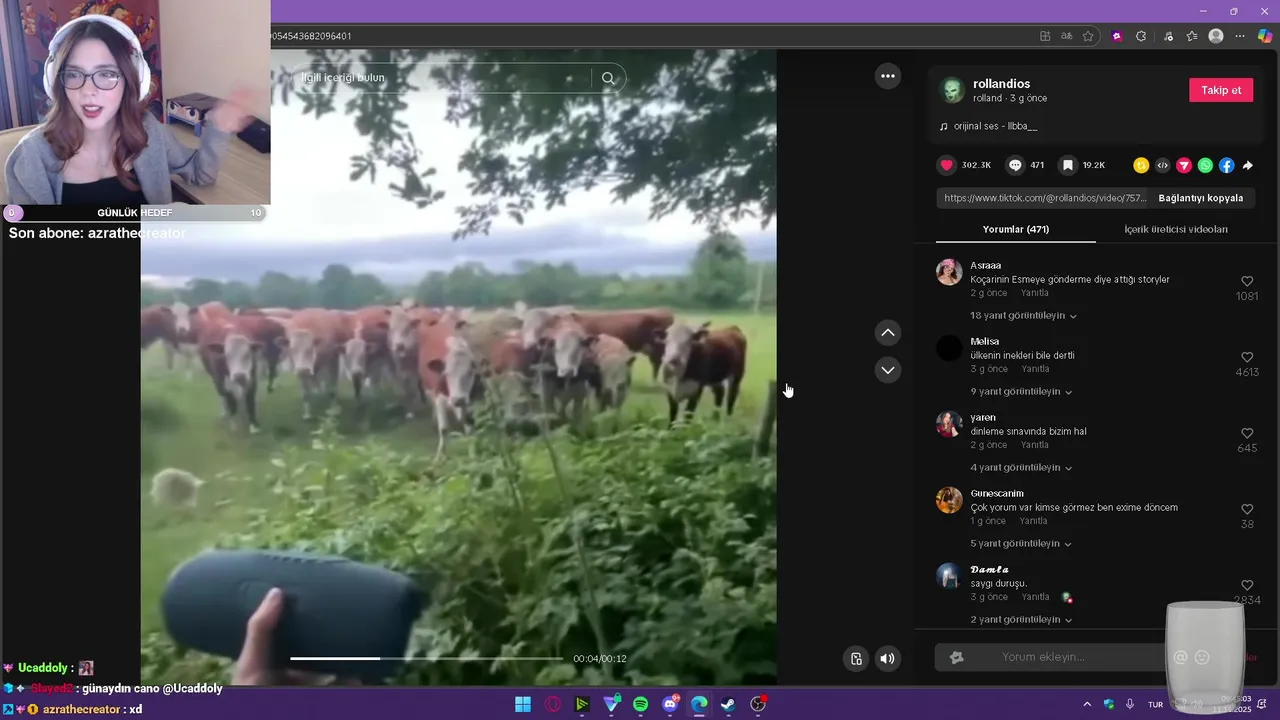
Task: Switch to Yorumlar (471) tab
Action: [x=1015, y=229]
